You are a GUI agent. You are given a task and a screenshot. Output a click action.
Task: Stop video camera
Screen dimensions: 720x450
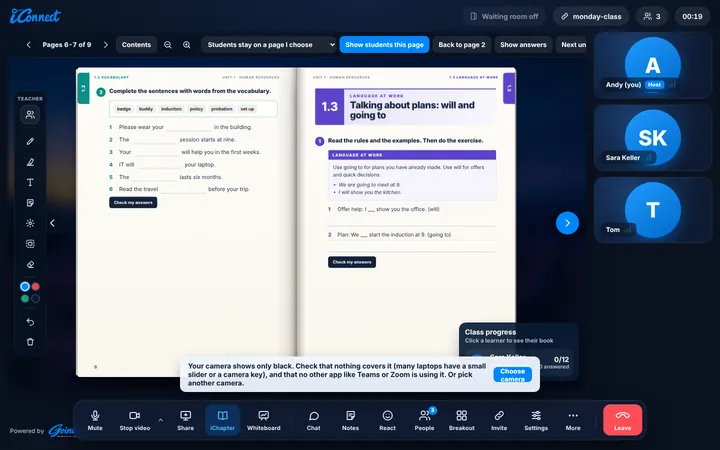135,420
